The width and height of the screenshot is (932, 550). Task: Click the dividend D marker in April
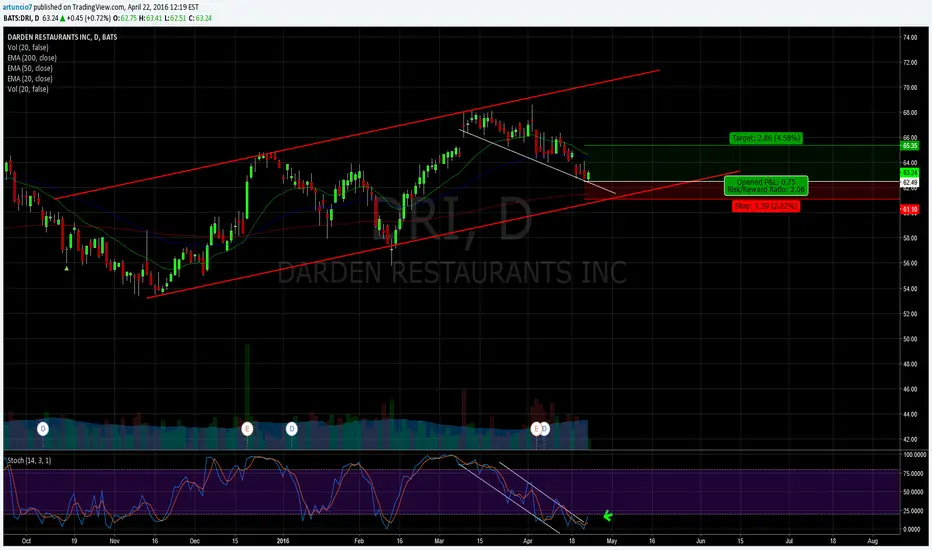click(544, 429)
